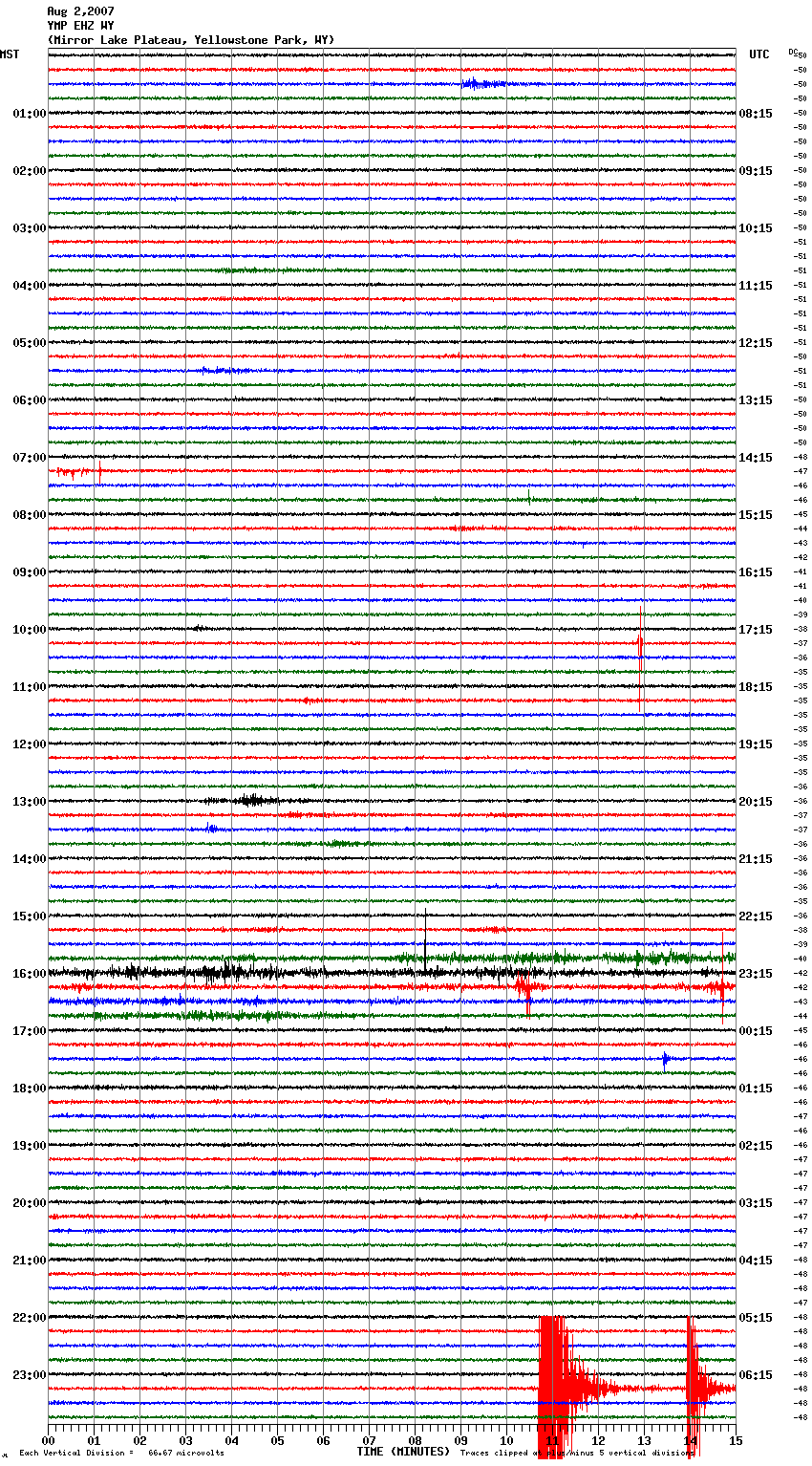Screen dimensions: 812x1466
Task: Select the 21:00 MST time label
Action: [30, 1261]
